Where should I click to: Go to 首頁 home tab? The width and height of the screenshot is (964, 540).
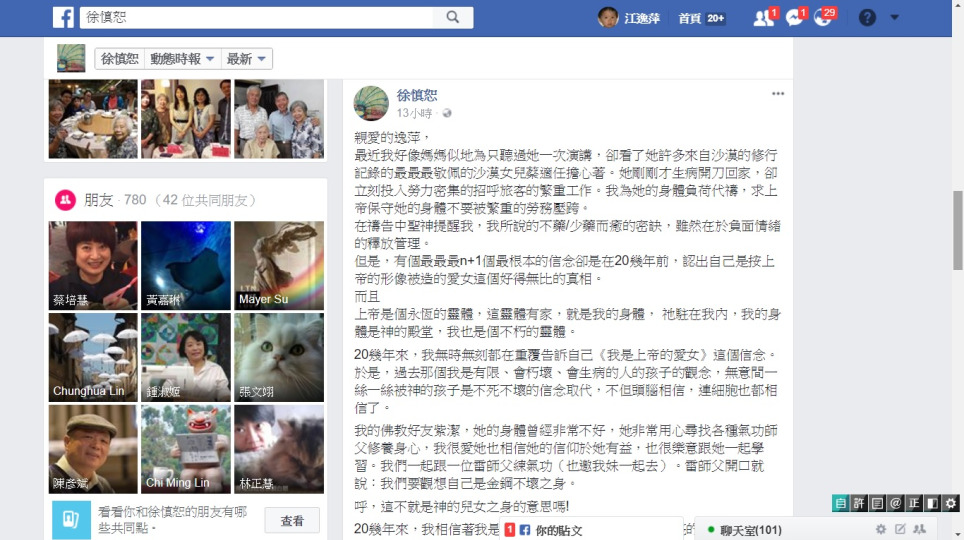(x=690, y=18)
